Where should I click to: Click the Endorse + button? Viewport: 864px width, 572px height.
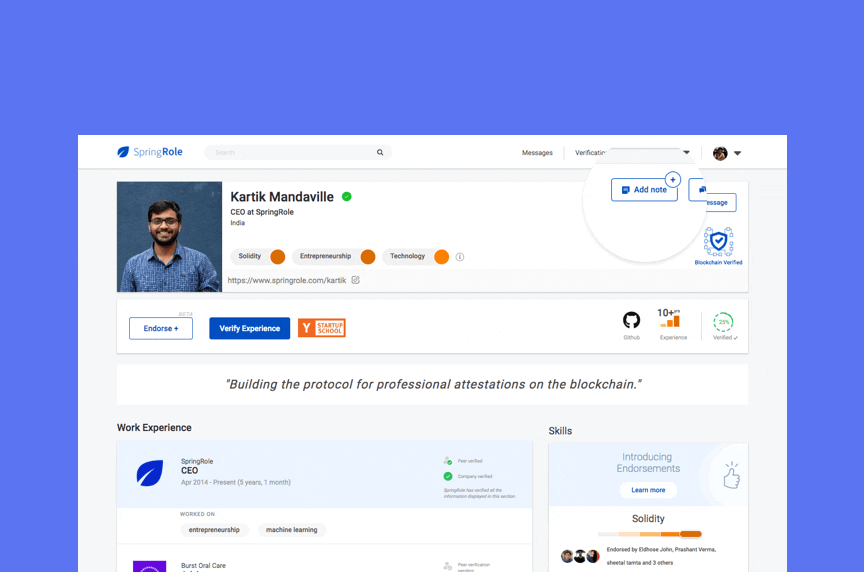[161, 328]
